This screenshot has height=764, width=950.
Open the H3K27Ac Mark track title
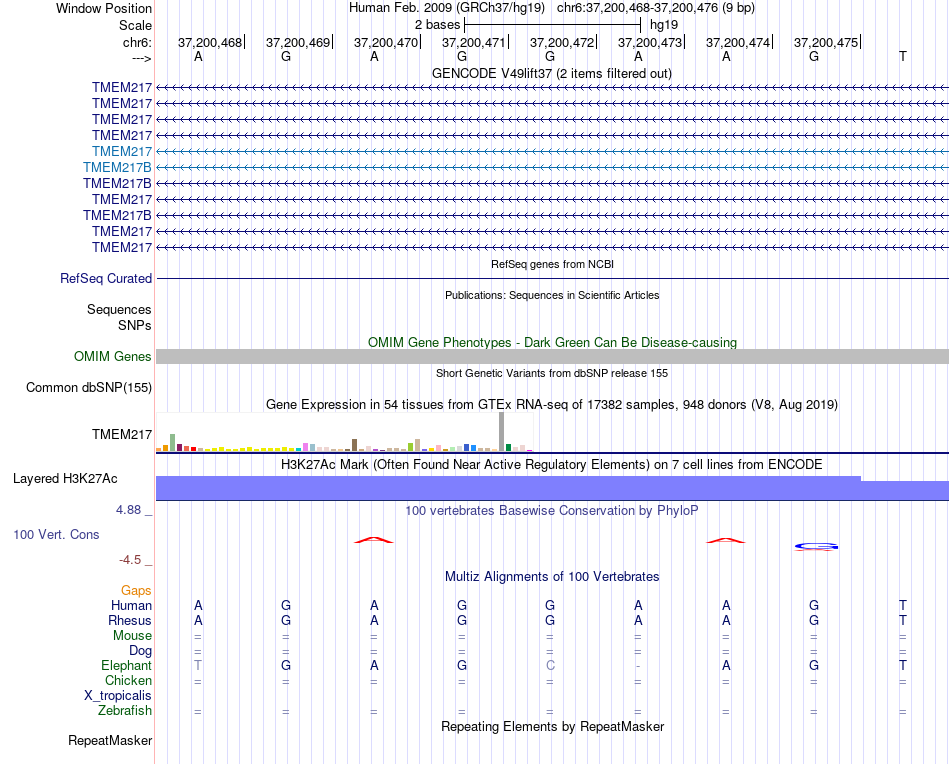pyautogui.click(x=552, y=465)
